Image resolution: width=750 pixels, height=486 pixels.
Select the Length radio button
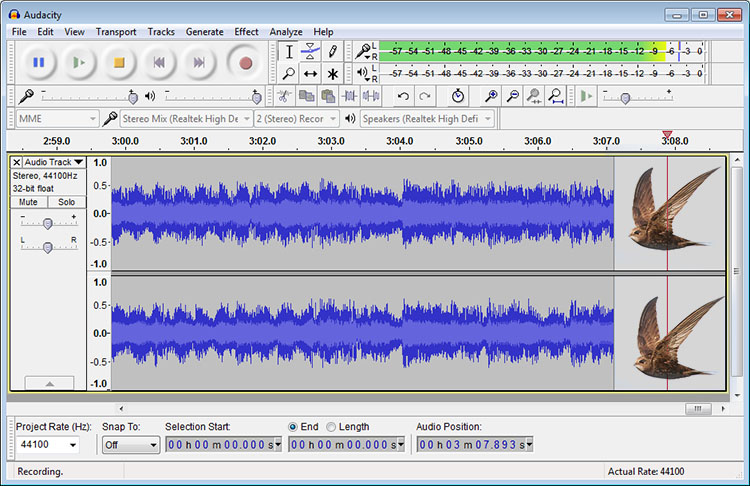[x=332, y=427]
